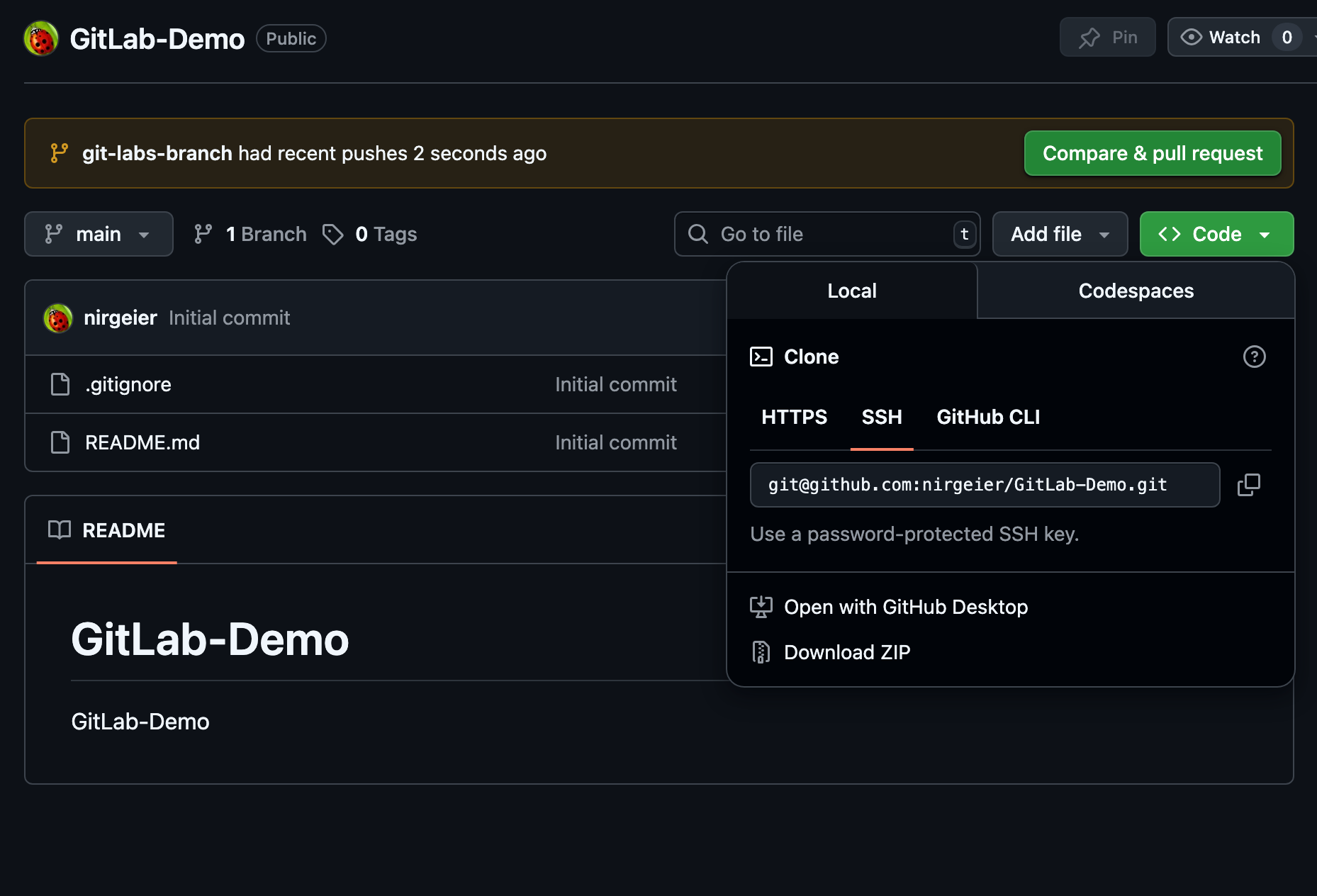1317x896 pixels.
Task: Click the git-labs-branch name in the banner
Action: [x=157, y=153]
